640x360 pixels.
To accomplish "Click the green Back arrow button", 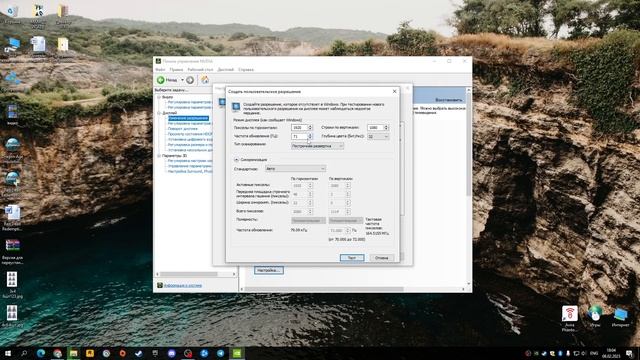I will pos(161,80).
